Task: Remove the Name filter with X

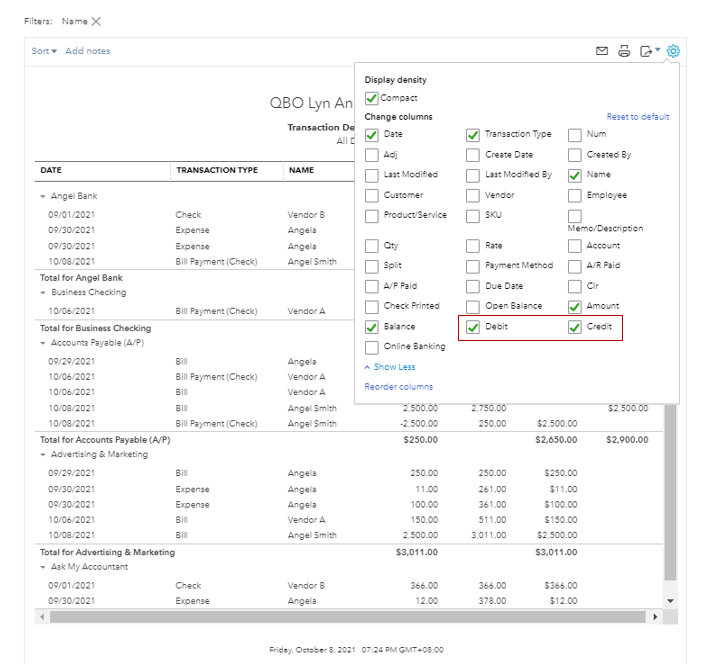Action: pyautogui.click(x=96, y=21)
